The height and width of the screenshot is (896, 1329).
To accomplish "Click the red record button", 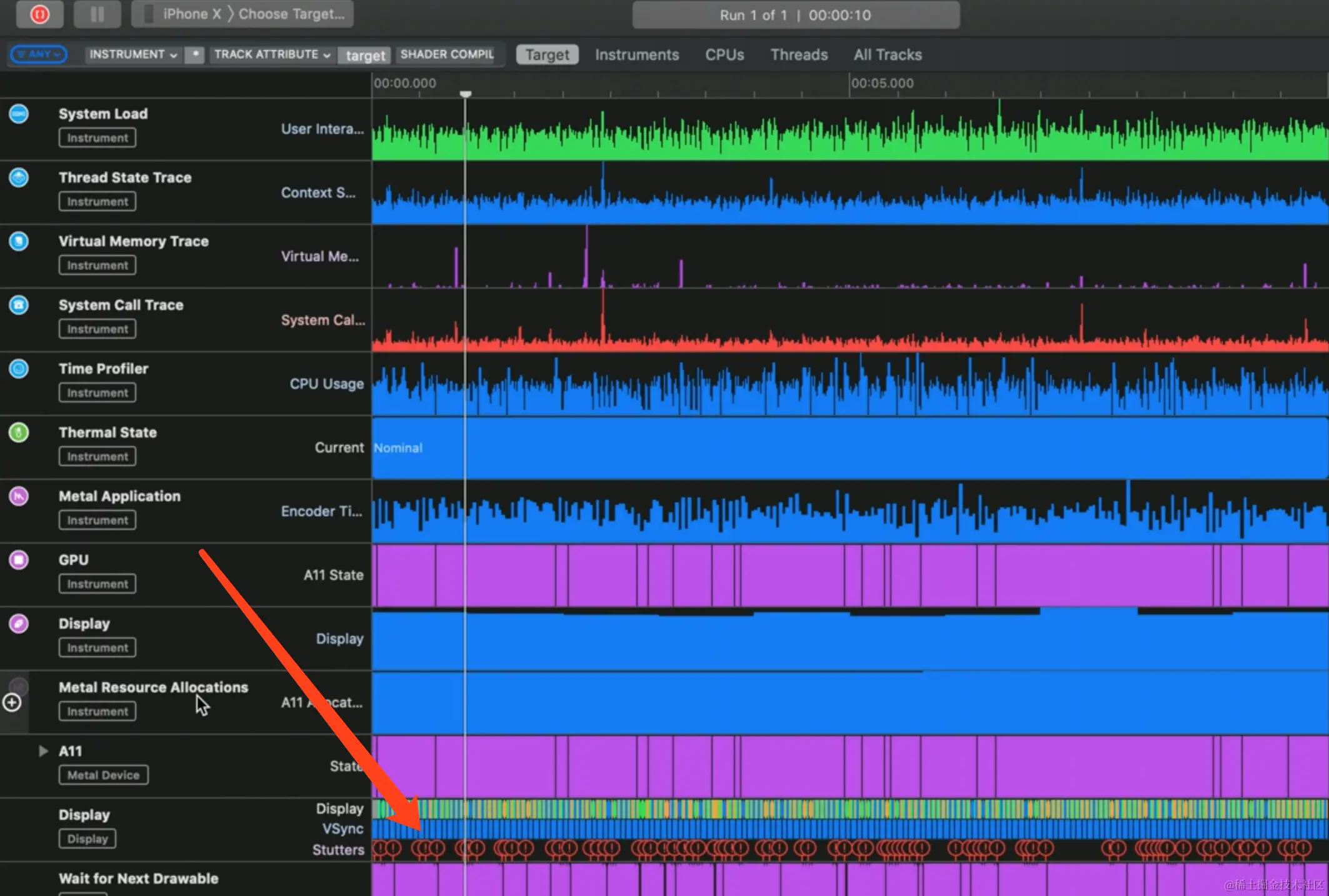I will click(39, 14).
